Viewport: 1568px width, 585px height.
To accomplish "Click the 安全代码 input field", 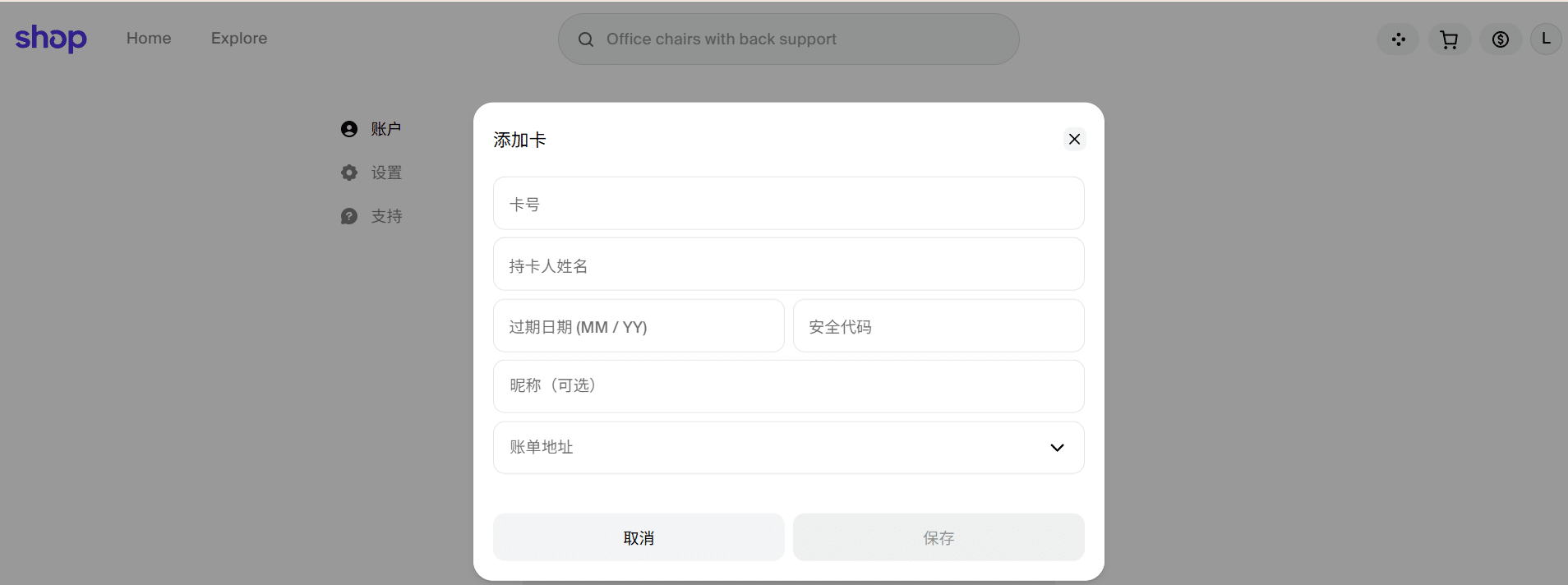I will [938, 326].
